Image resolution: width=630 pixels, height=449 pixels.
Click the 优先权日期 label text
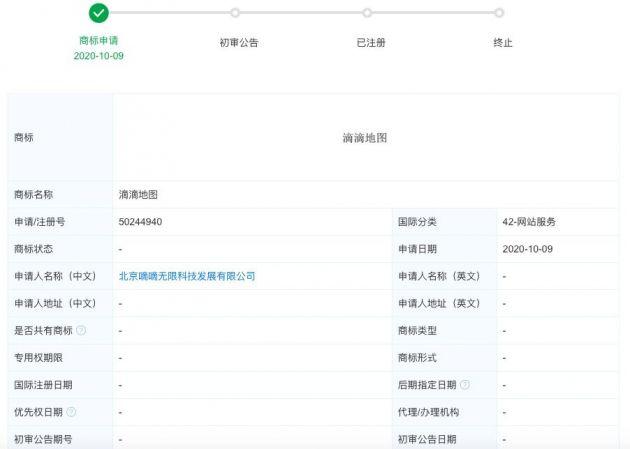tap(39, 412)
